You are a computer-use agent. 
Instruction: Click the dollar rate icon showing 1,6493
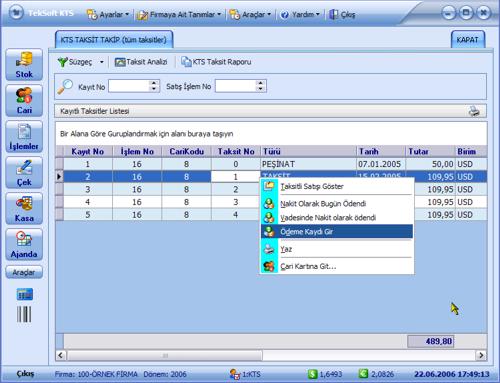point(313,374)
